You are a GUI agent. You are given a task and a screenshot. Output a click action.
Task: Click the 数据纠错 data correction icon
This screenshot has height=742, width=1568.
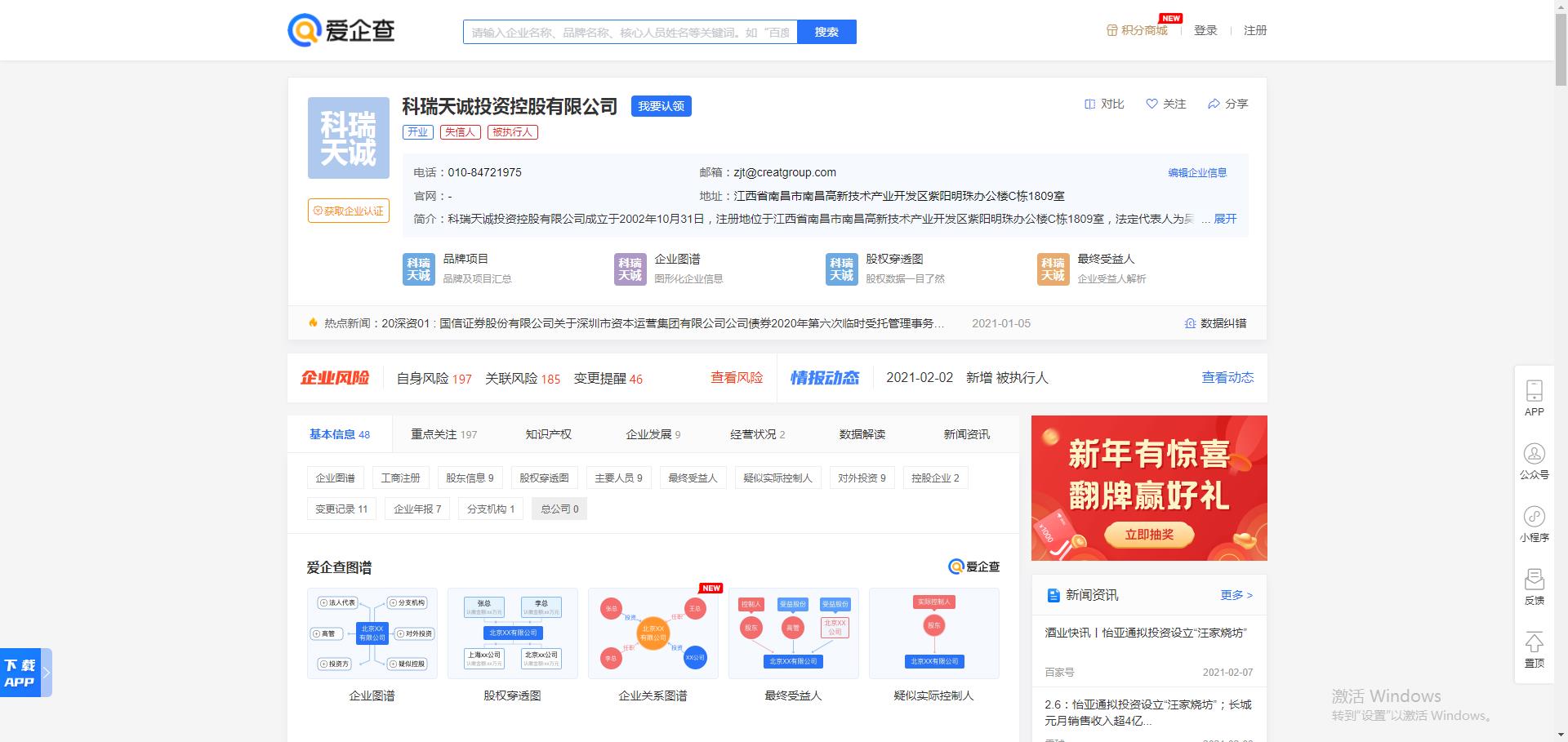pyautogui.click(x=1190, y=323)
